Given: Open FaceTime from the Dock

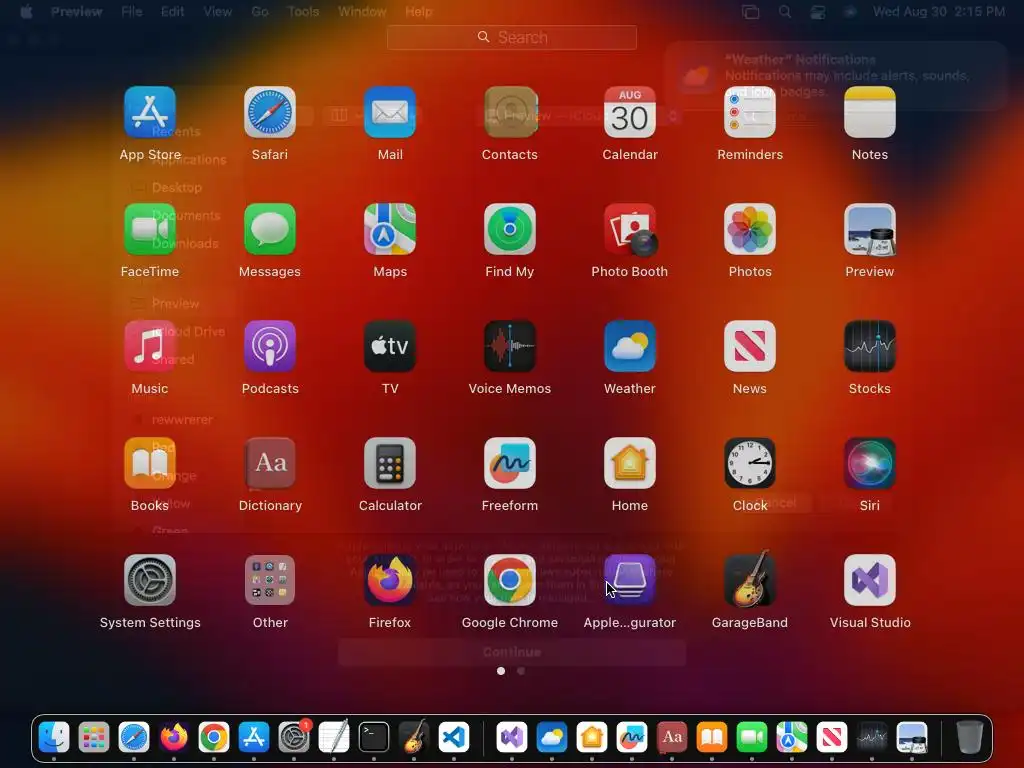Looking at the screenshot, I should point(752,737).
